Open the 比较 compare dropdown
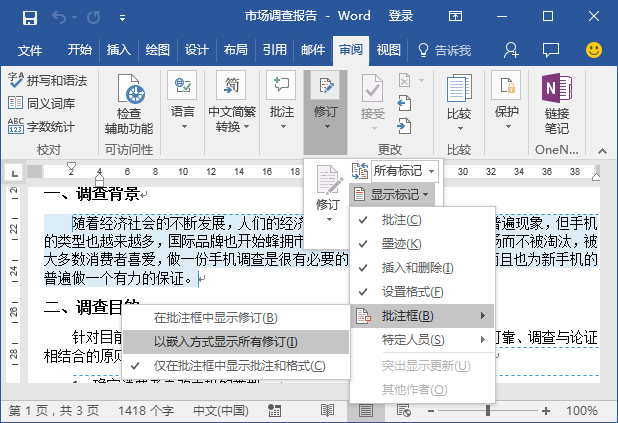The width and height of the screenshot is (618, 423). [x=459, y=102]
